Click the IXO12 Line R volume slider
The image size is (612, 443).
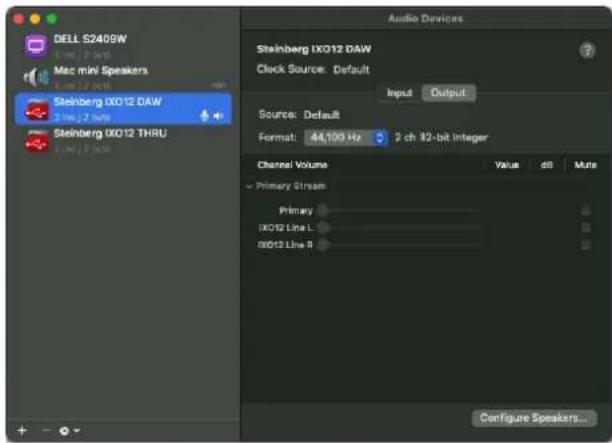click(400, 245)
